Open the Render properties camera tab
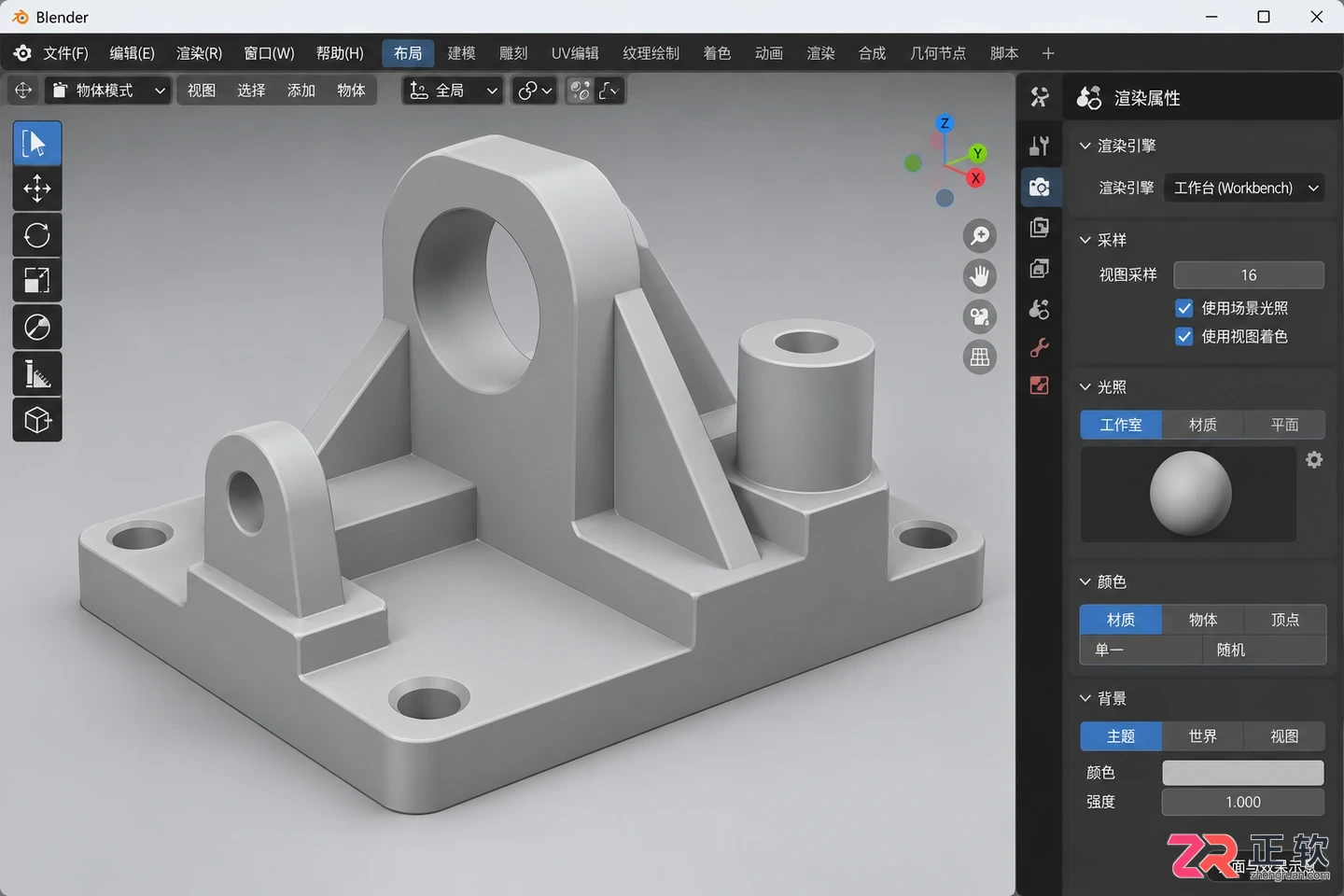Screen dimensions: 1344x896 point(1039,188)
